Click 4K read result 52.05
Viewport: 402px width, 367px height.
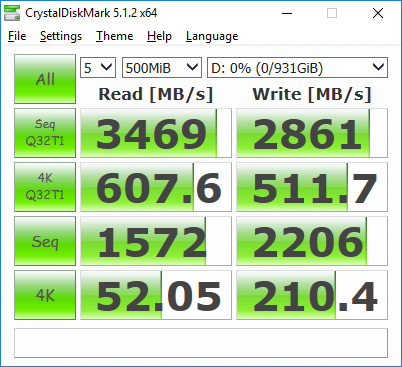pyautogui.click(x=156, y=295)
